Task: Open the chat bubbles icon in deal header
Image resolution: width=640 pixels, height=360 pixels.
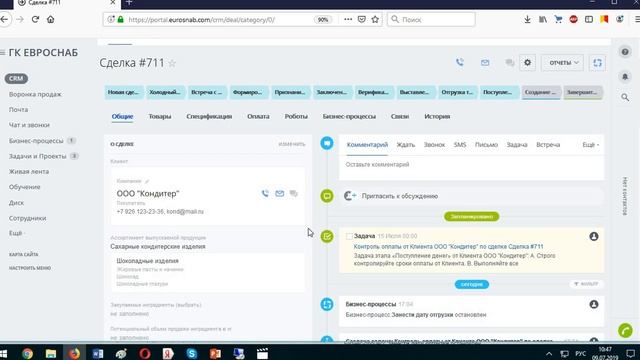Action: pyautogui.click(x=509, y=63)
